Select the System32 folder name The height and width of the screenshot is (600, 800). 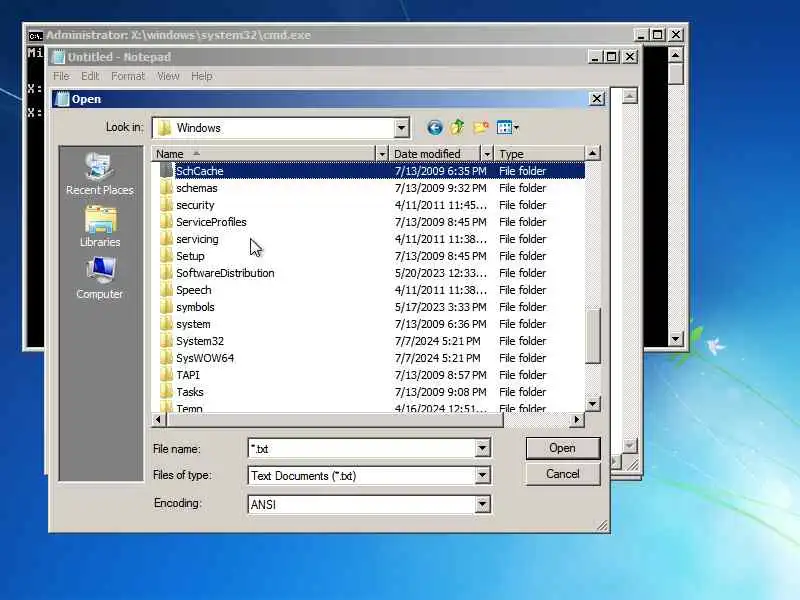point(200,341)
